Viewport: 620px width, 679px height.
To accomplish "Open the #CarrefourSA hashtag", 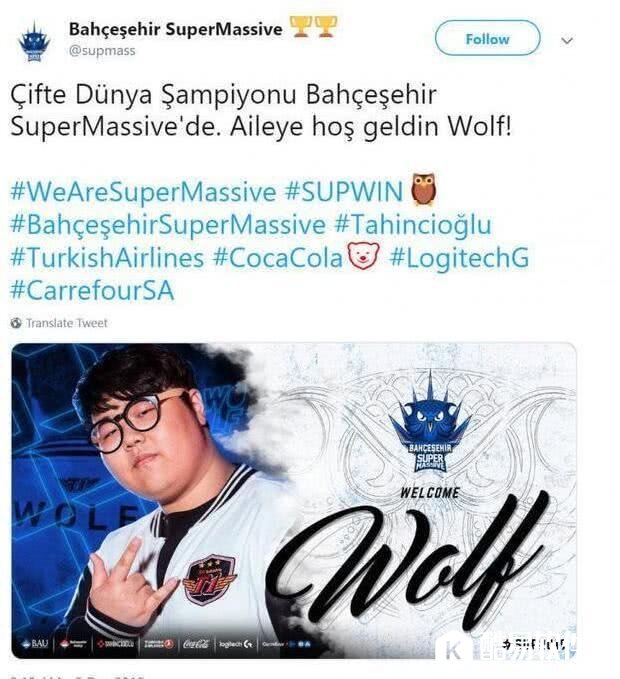I will tap(92, 290).
